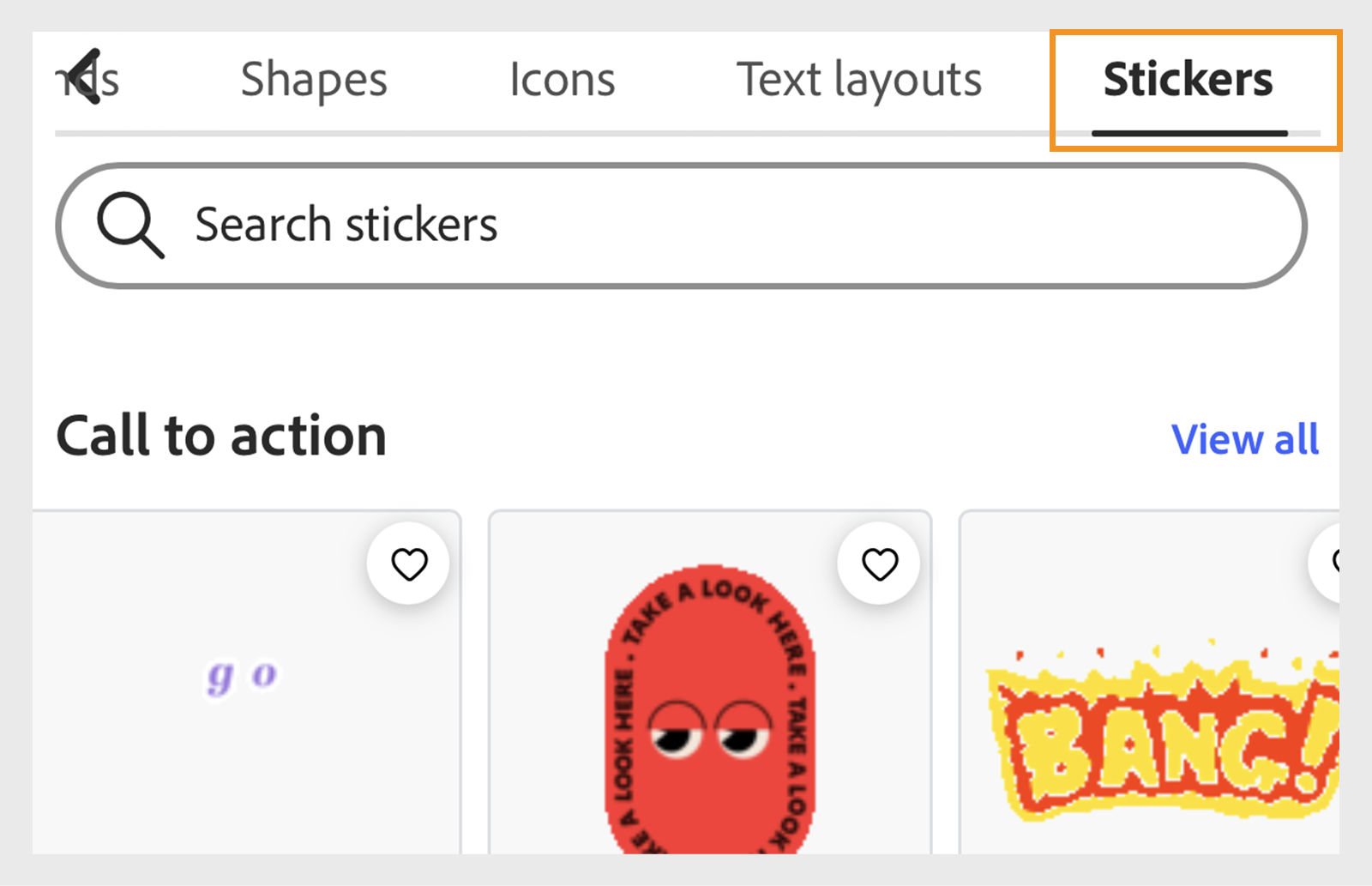Viewport: 1372px width, 886px height.
Task: Switch to the Text layouts tab
Action: tap(858, 80)
